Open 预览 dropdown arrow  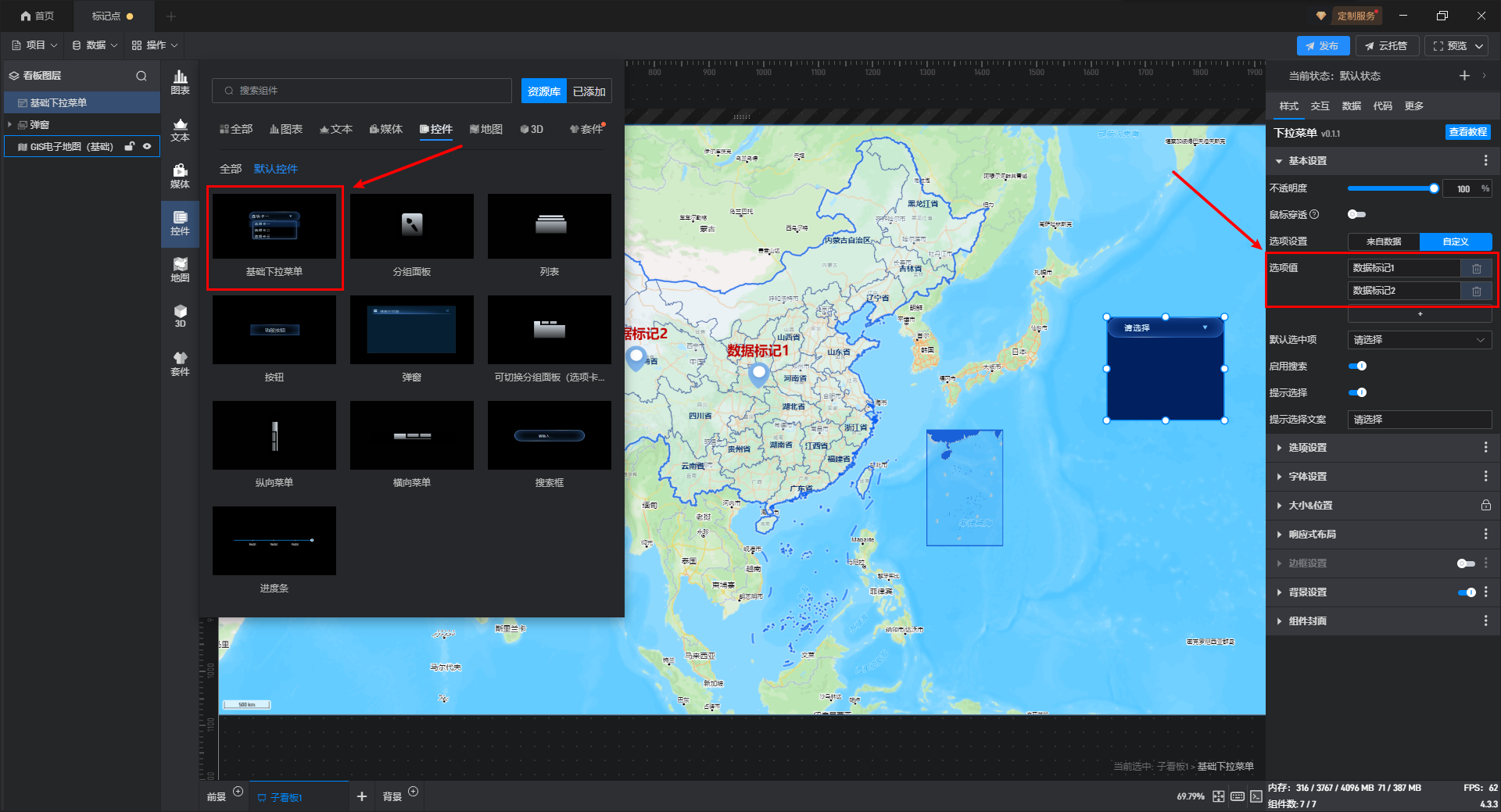click(x=1479, y=46)
